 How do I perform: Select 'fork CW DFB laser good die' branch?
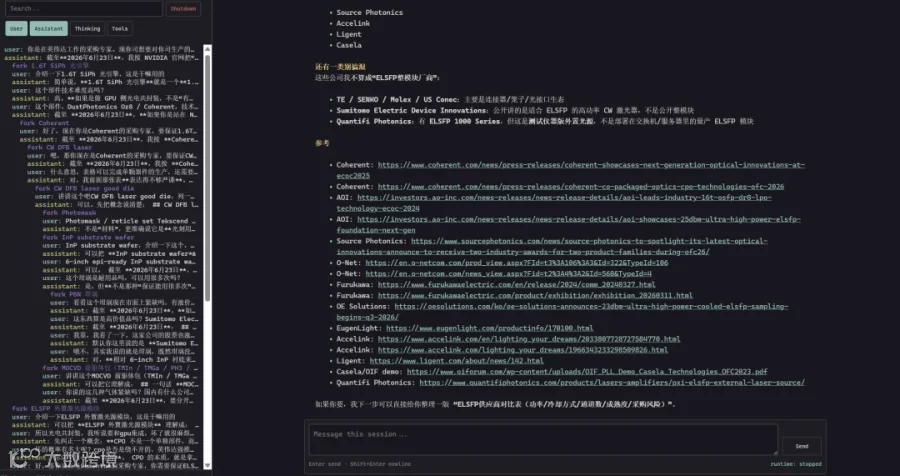point(84,188)
